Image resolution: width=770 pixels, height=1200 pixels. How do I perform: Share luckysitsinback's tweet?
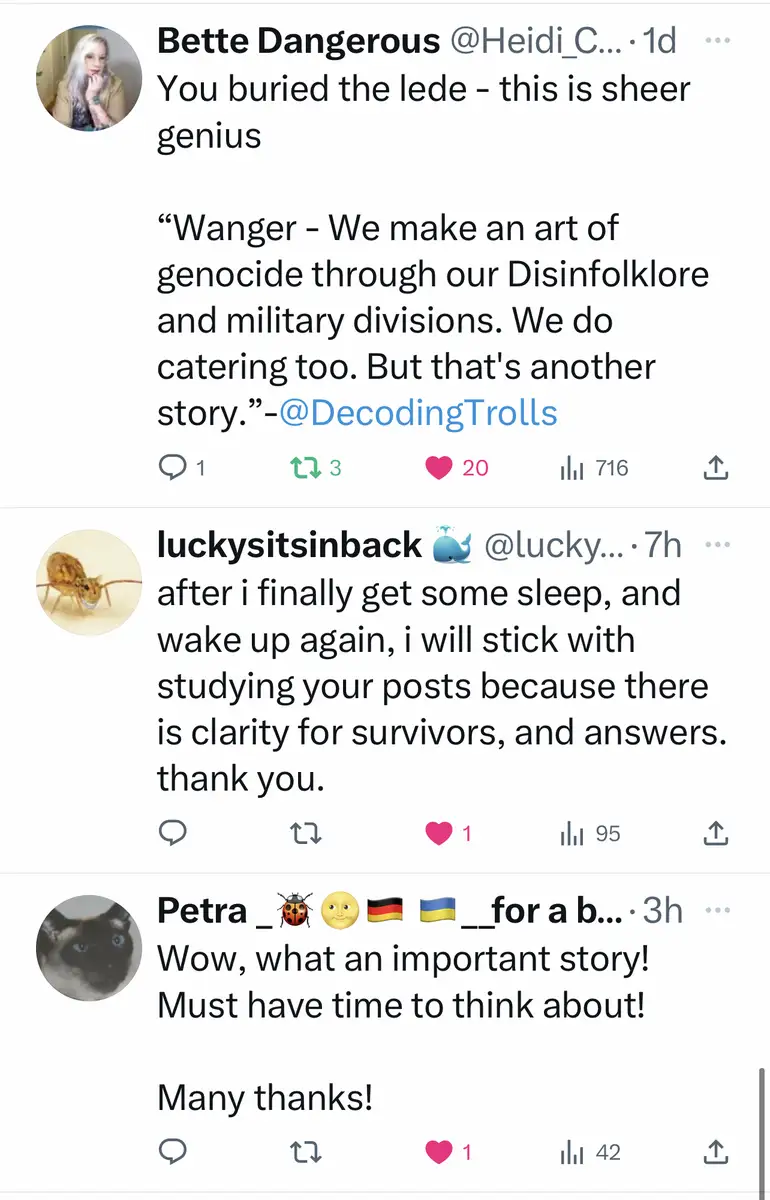[x=717, y=833]
